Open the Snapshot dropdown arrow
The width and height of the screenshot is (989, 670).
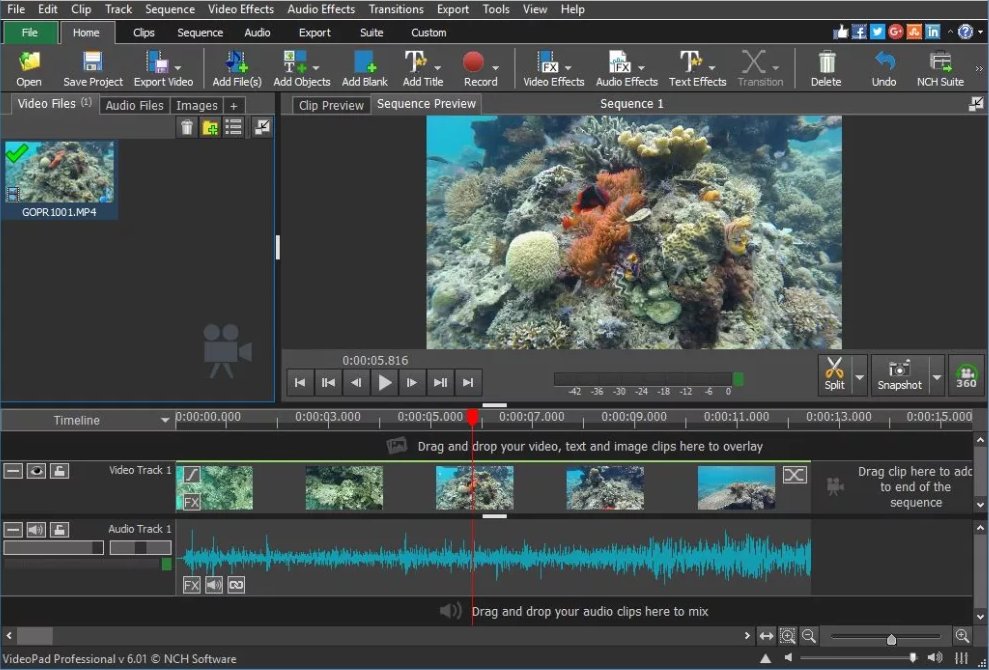[937, 377]
